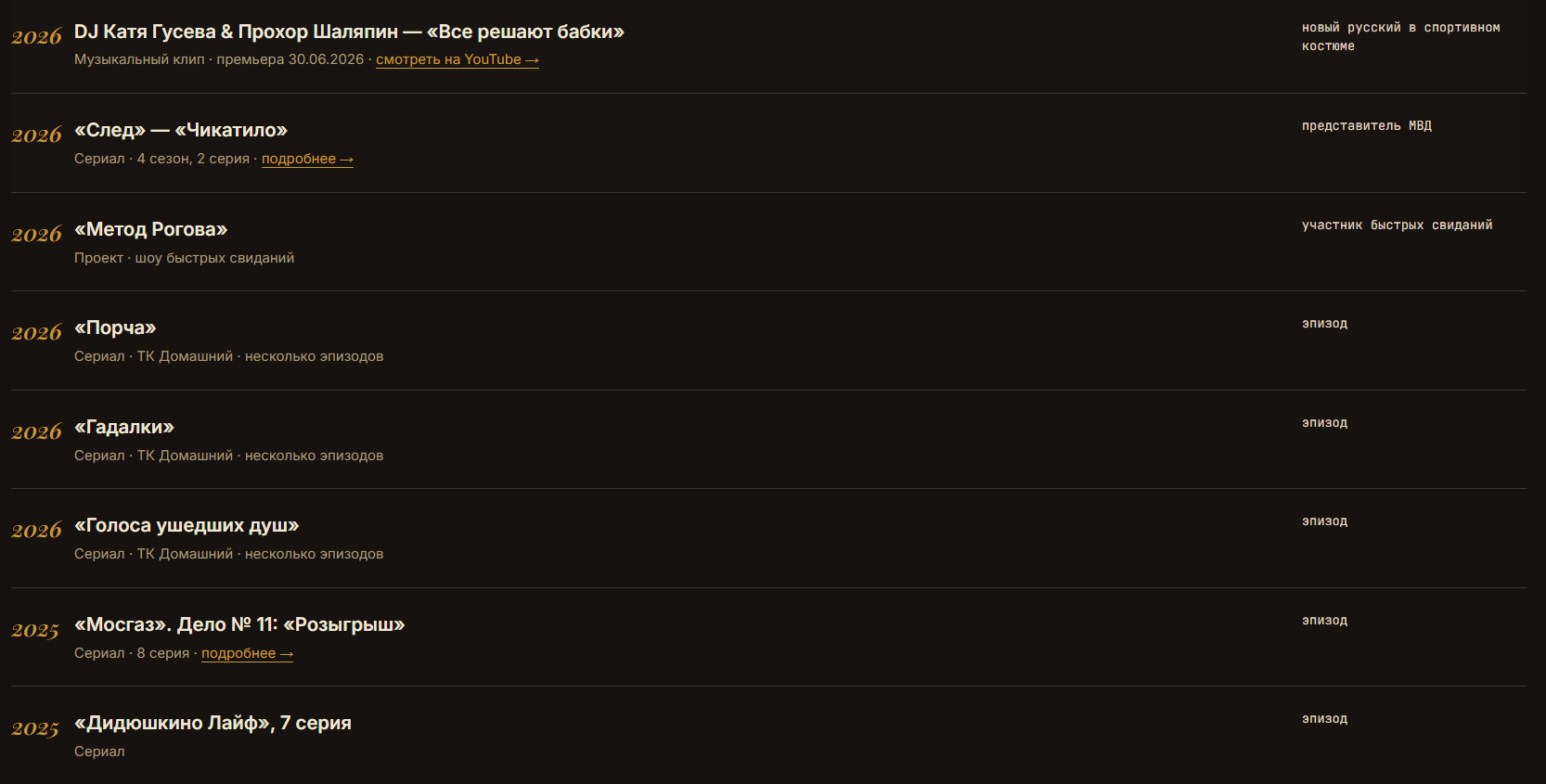Select «Мосгаз». Дело № 11: «Розыгрыш» title

tap(239, 624)
